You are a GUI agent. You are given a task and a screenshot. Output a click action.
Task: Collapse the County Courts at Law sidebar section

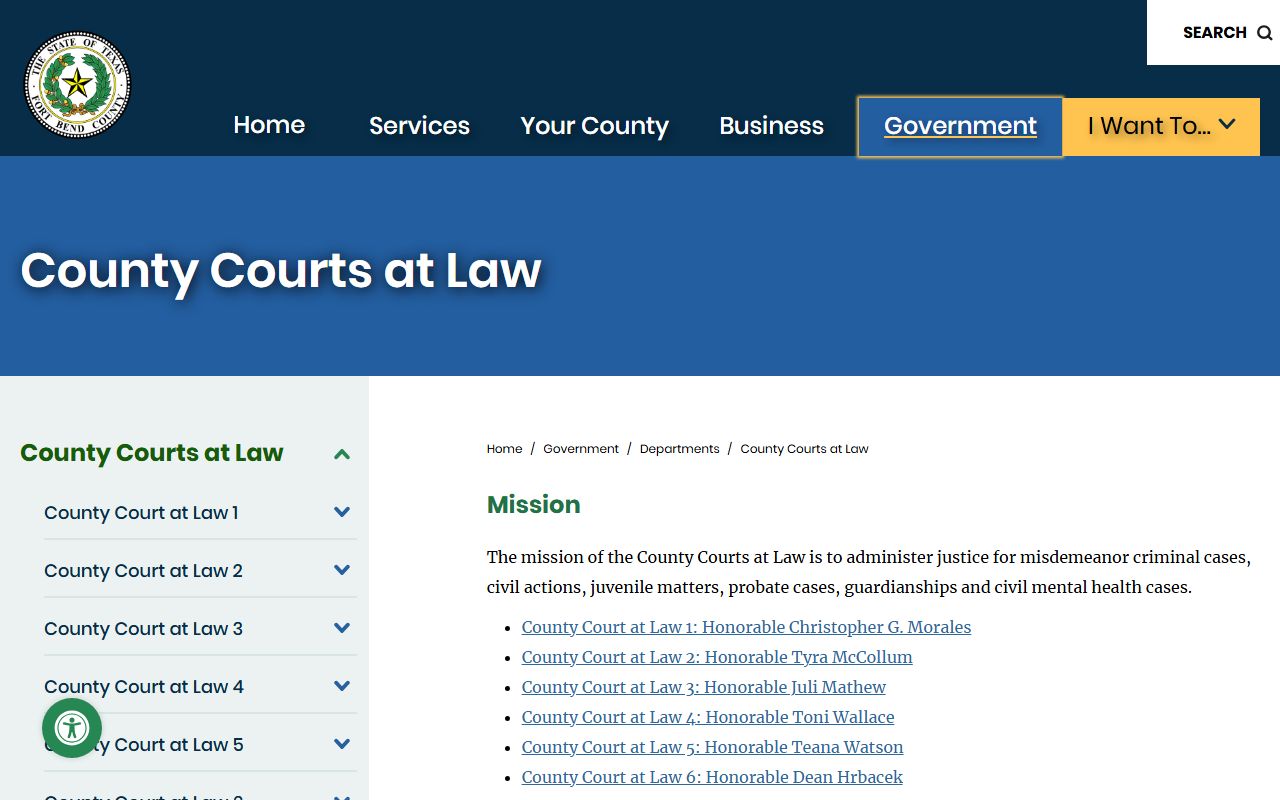(342, 454)
